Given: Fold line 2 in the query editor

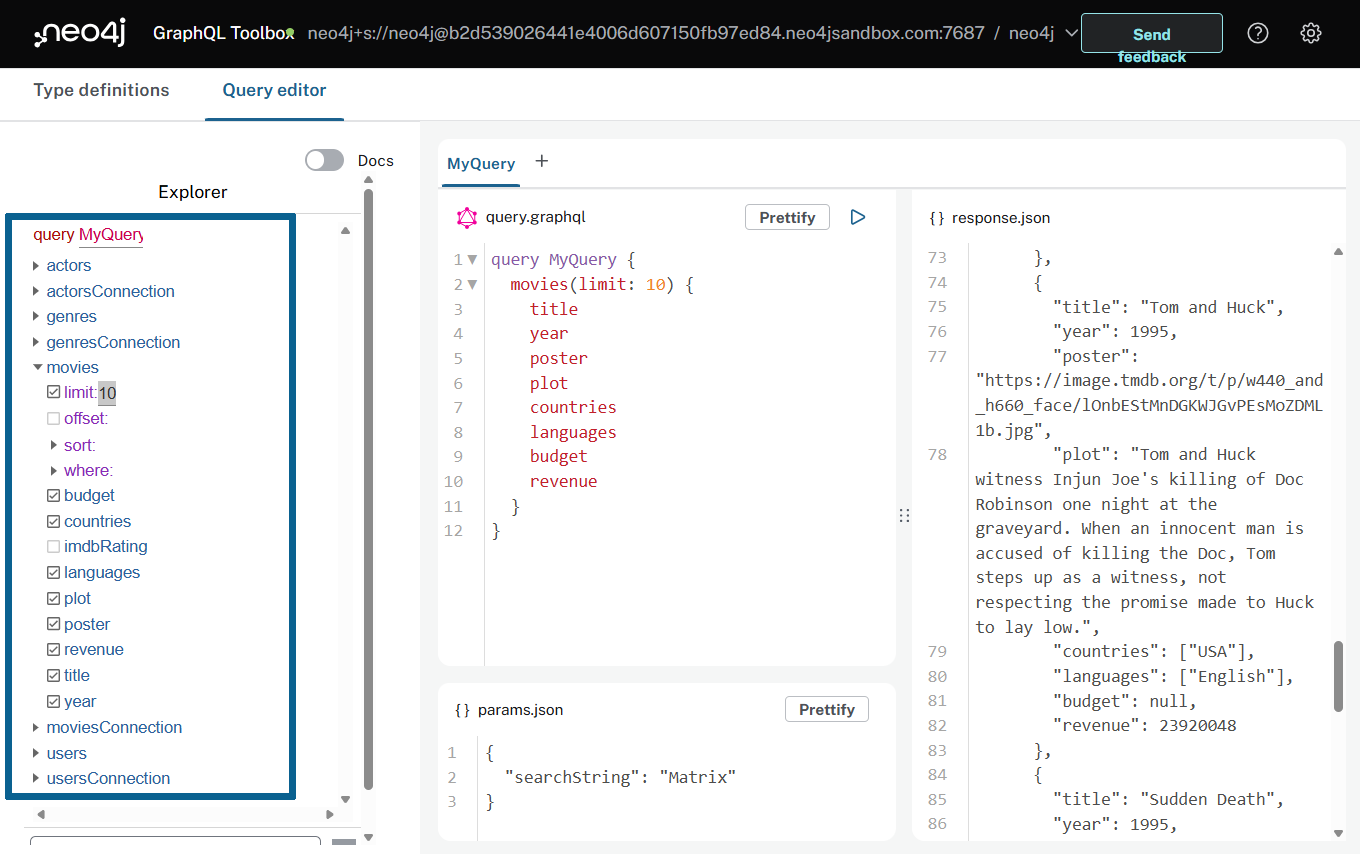Looking at the screenshot, I should [473, 284].
